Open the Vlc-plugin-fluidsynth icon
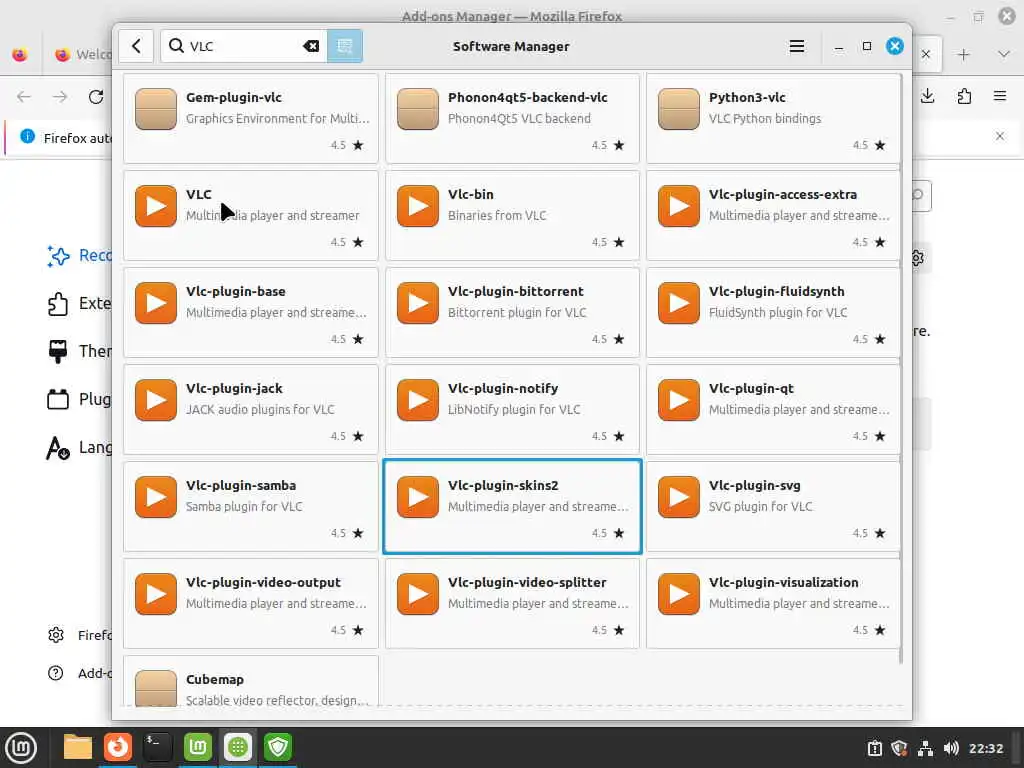This screenshot has height=768, width=1024. pos(679,303)
